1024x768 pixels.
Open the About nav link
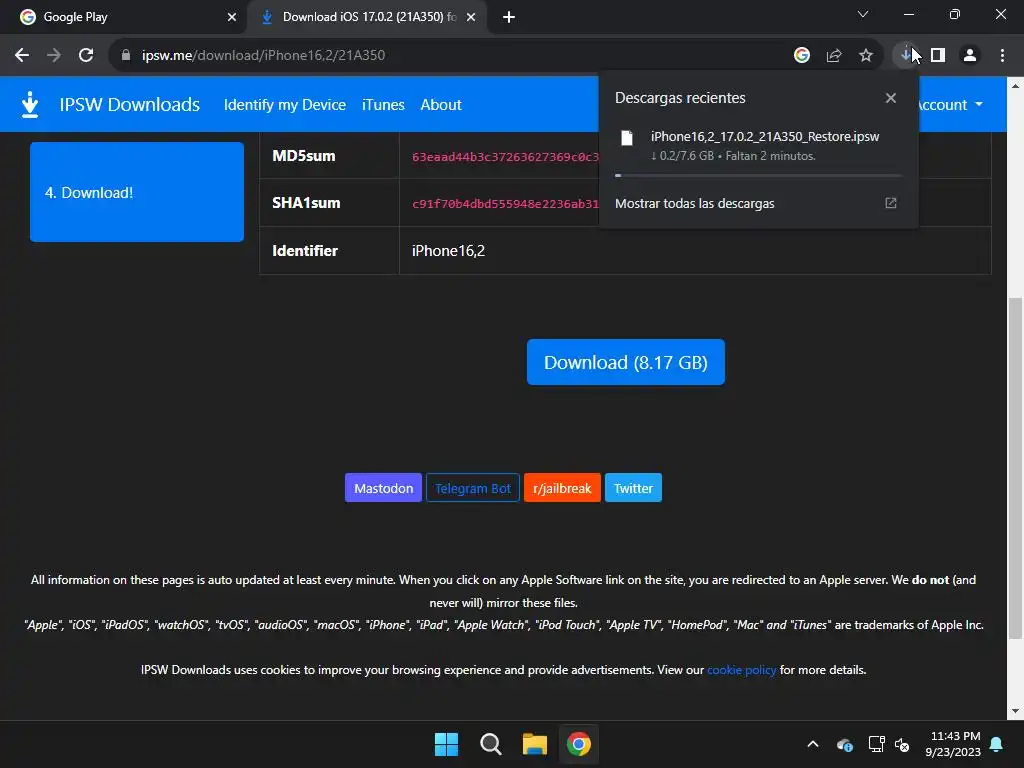(x=441, y=104)
